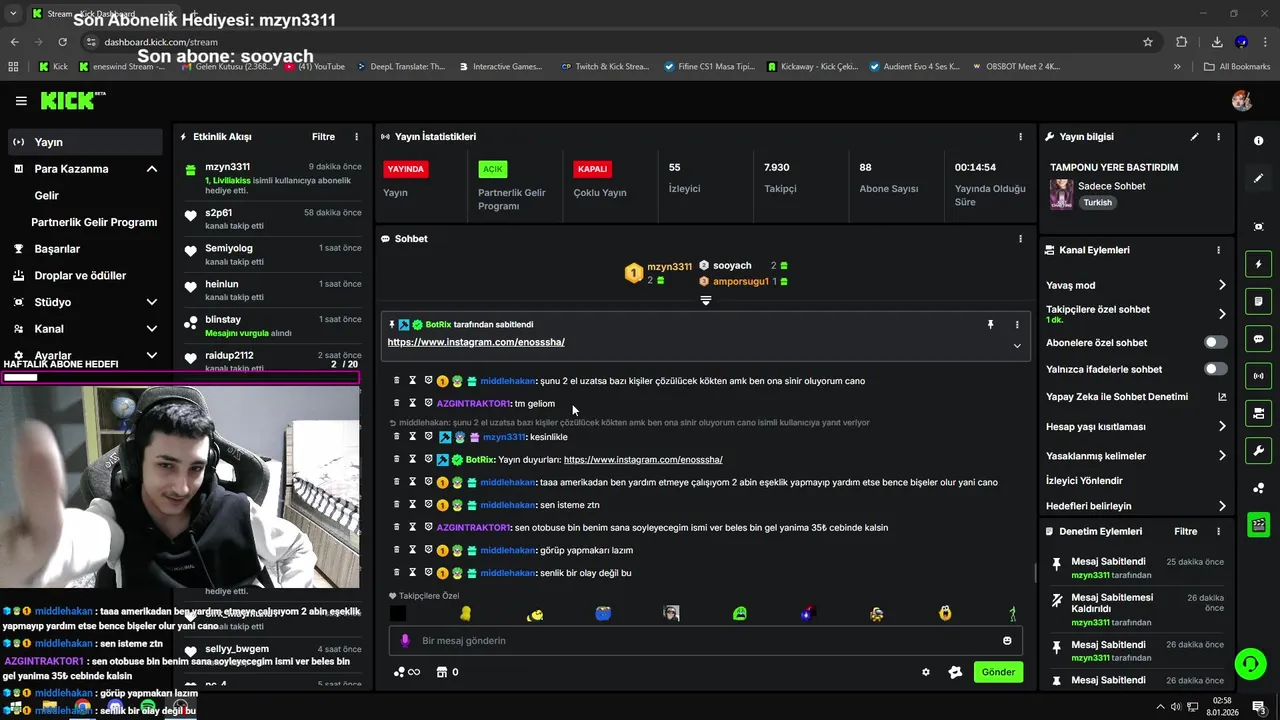
Task: Click the lightning bolt sidebar icon
Action: (x=1258, y=264)
